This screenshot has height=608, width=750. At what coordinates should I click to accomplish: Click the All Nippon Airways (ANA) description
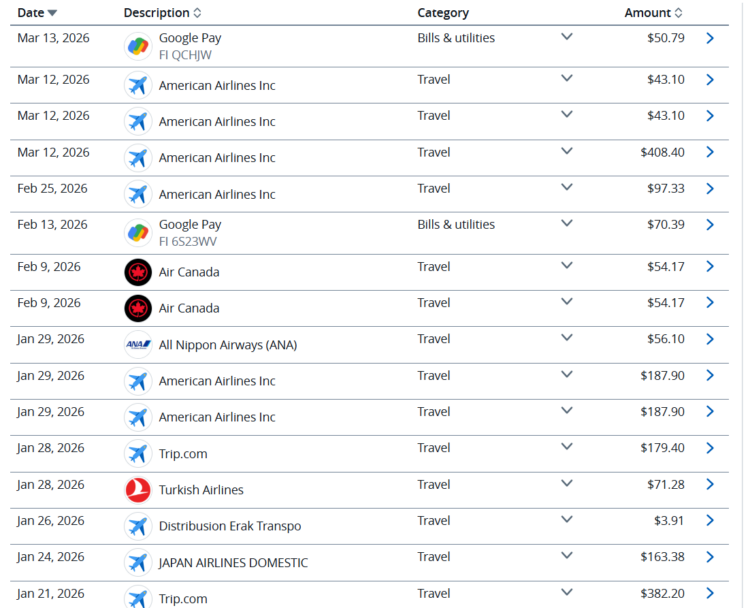click(x=228, y=345)
